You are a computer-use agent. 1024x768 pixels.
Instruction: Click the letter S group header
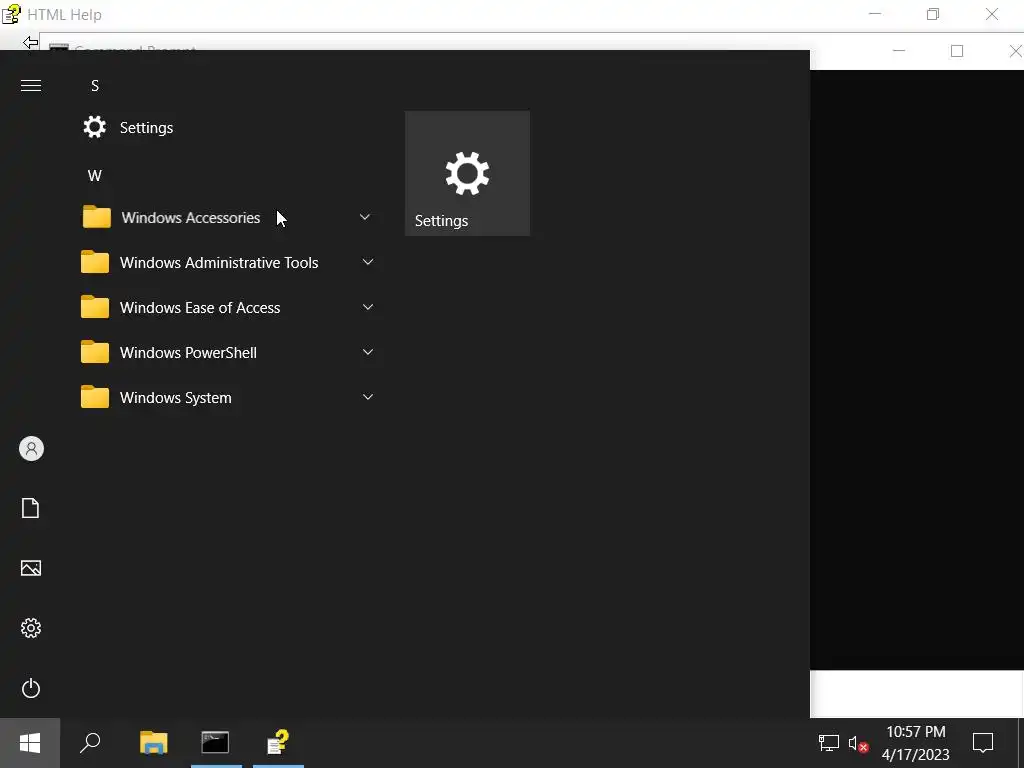[95, 86]
